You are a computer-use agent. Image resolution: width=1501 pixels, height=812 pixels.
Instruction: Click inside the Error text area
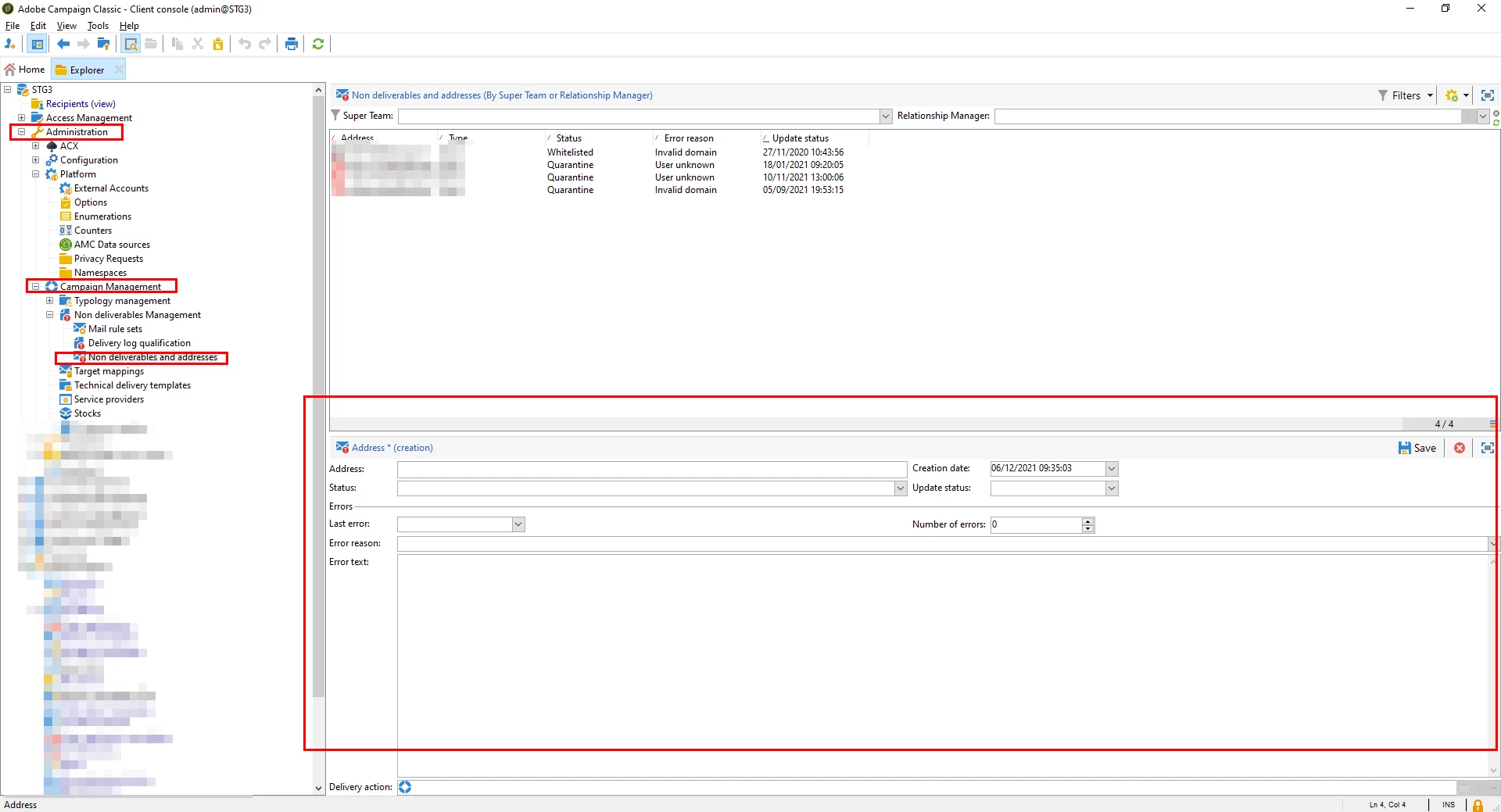(x=943, y=665)
